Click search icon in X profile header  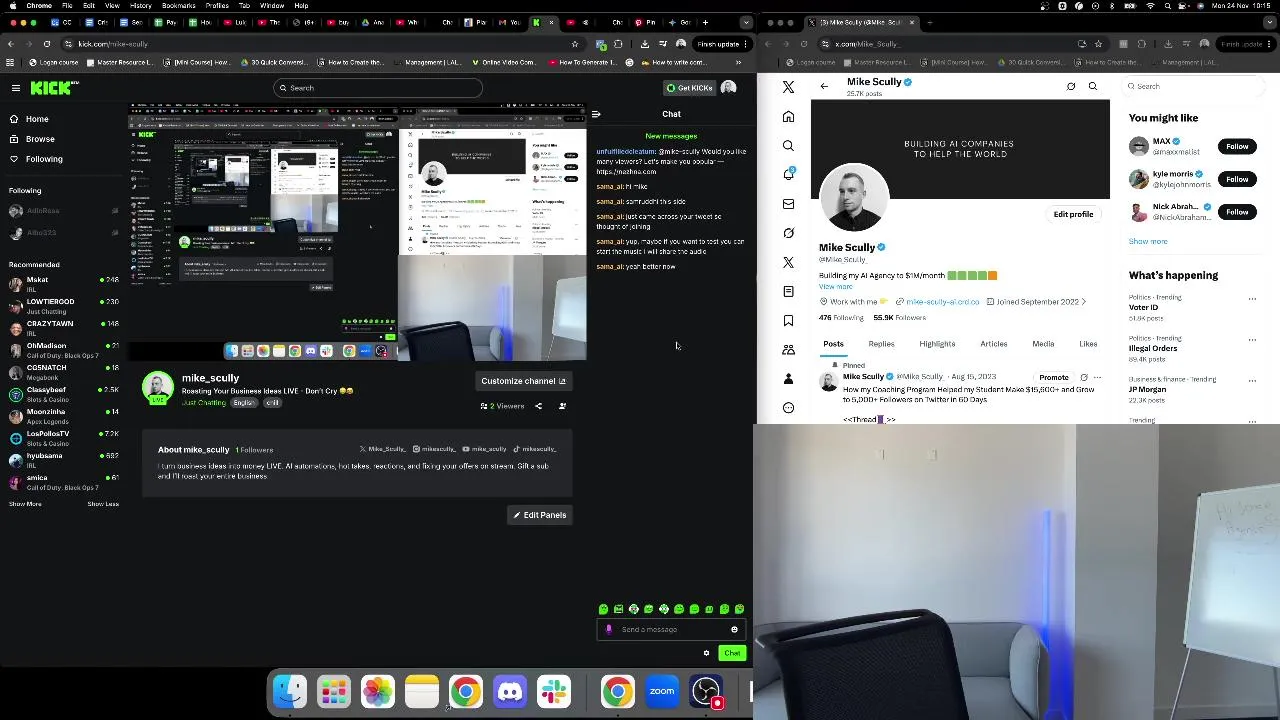click(1093, 86)
